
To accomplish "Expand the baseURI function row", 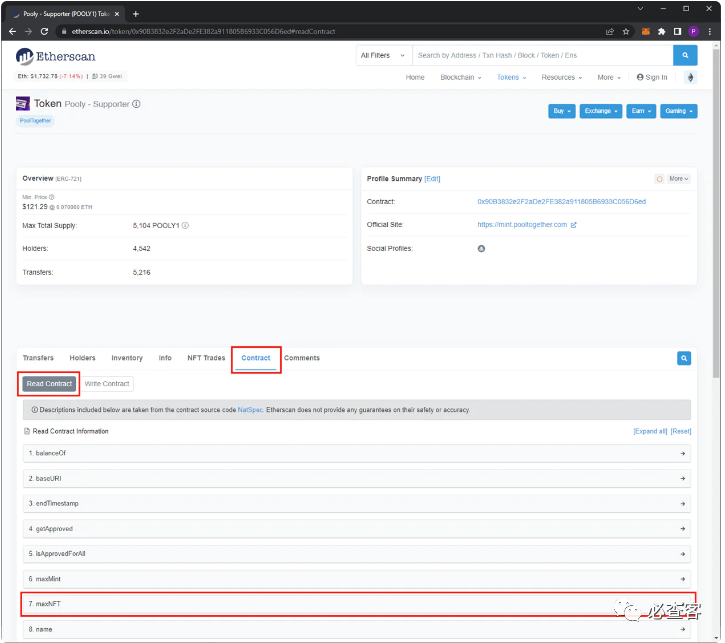I will click(356, 478).
